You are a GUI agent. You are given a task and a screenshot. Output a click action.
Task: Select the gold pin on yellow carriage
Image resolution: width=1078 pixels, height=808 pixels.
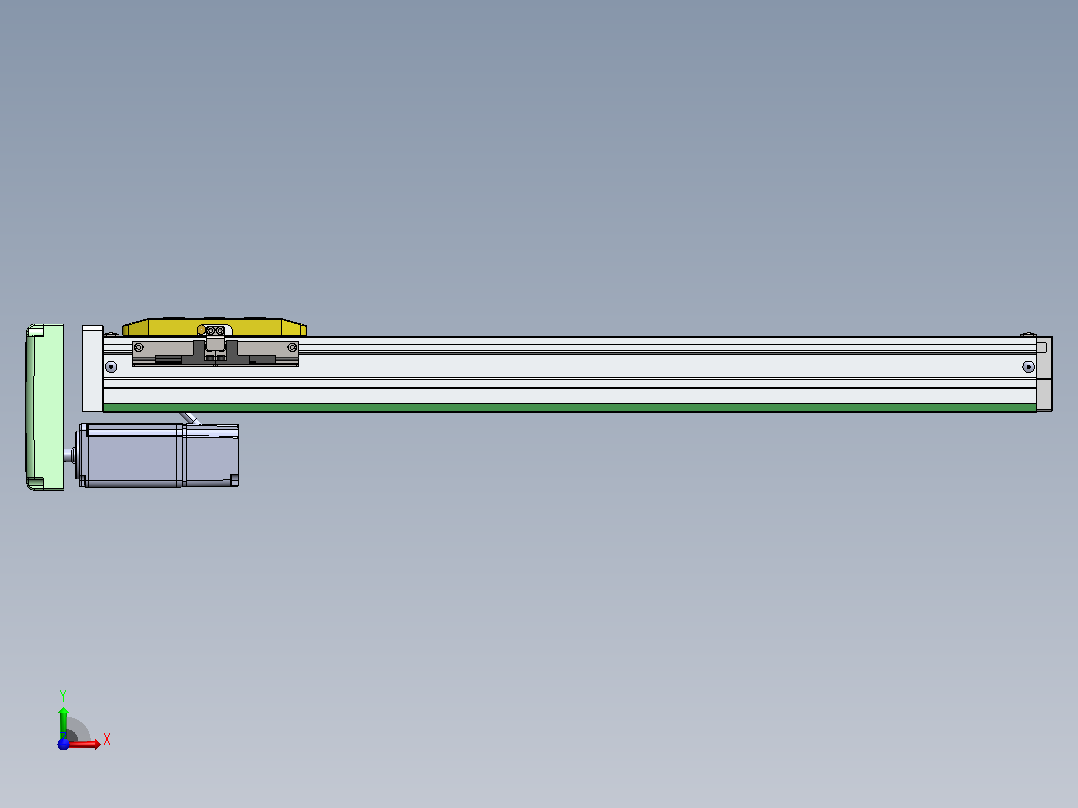click(201, 331)
